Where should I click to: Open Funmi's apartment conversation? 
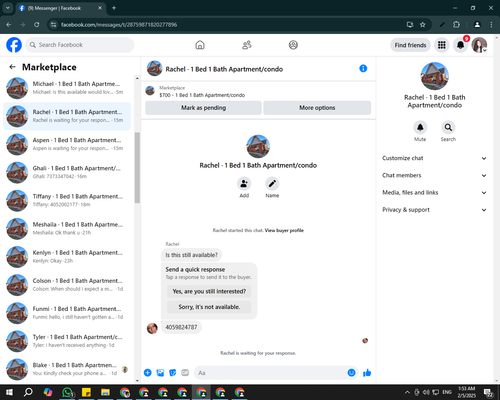(67, 313)
